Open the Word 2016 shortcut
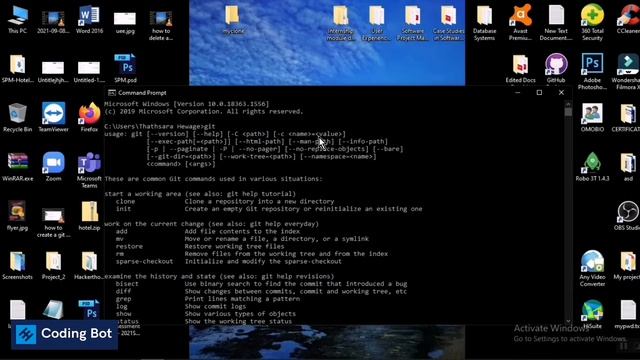The image size is (640, 360). (89, 20)
